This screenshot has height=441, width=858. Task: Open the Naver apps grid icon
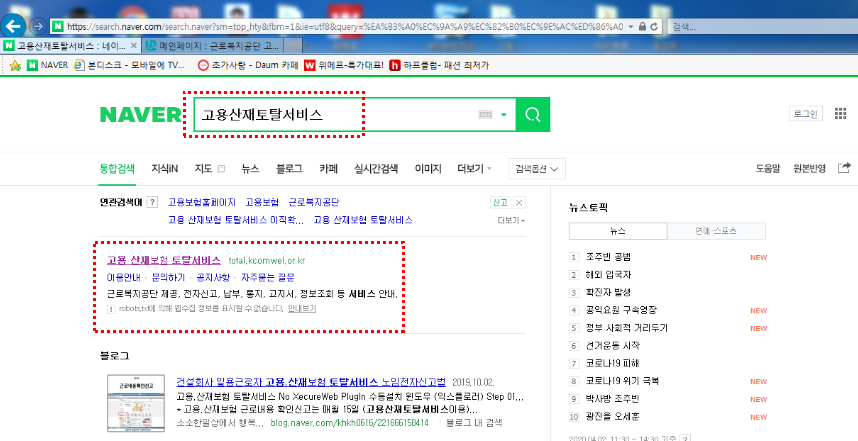coord(840,114)
